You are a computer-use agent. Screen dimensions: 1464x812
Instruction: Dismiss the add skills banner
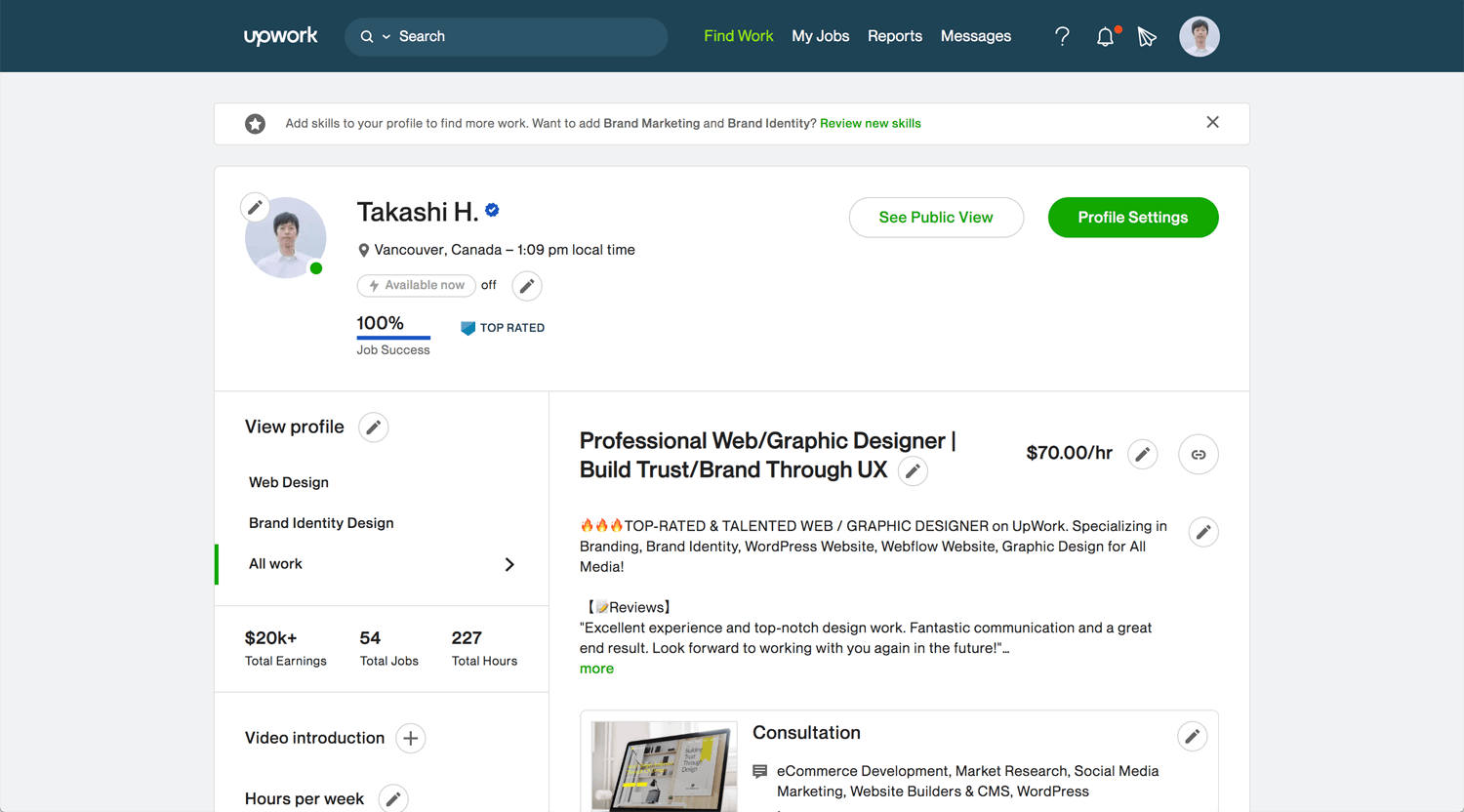point(1212,122)
